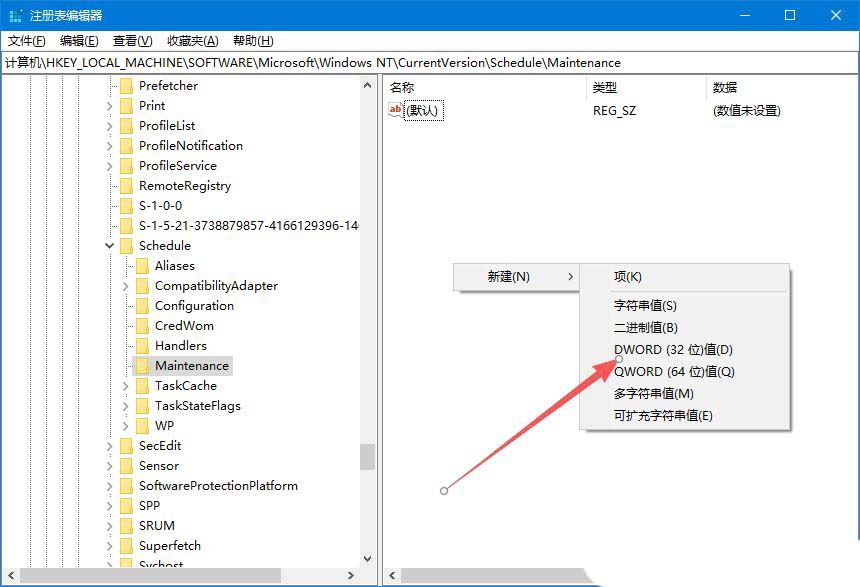Click the ProfileService folder icon
Image resolution: width=860 pixels, height=587 pixels.
[x=126, y=166]
